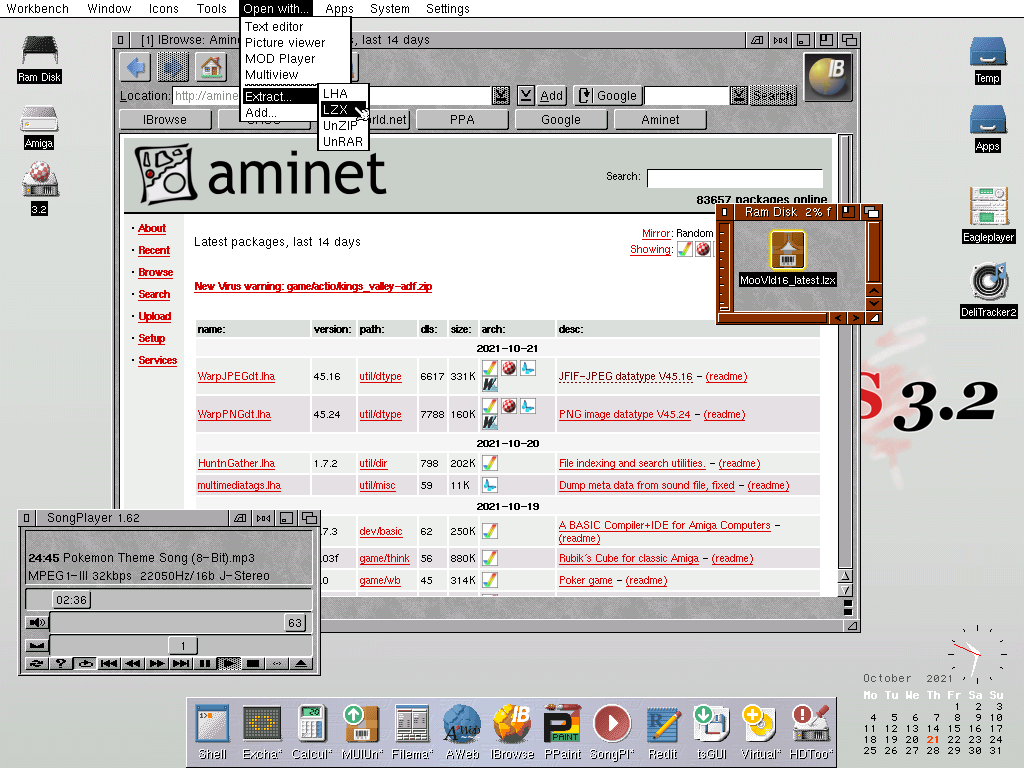
Task: Pause SongPlayer playback
Action: pos(204,664)
